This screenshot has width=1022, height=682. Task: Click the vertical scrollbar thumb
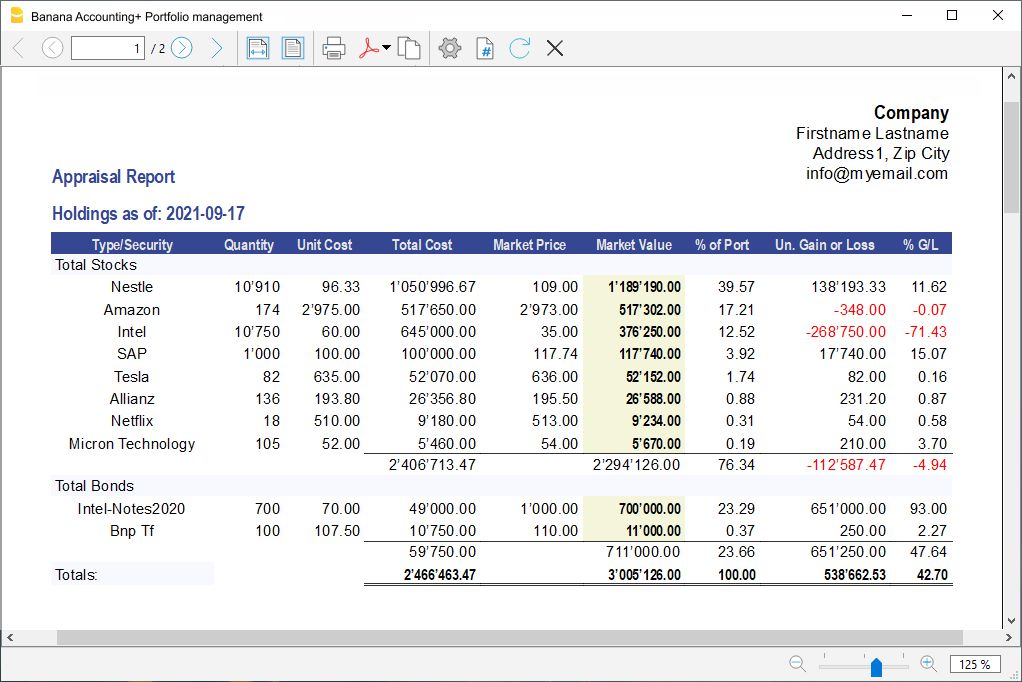pyautogui.click(x=1011, y=157)
